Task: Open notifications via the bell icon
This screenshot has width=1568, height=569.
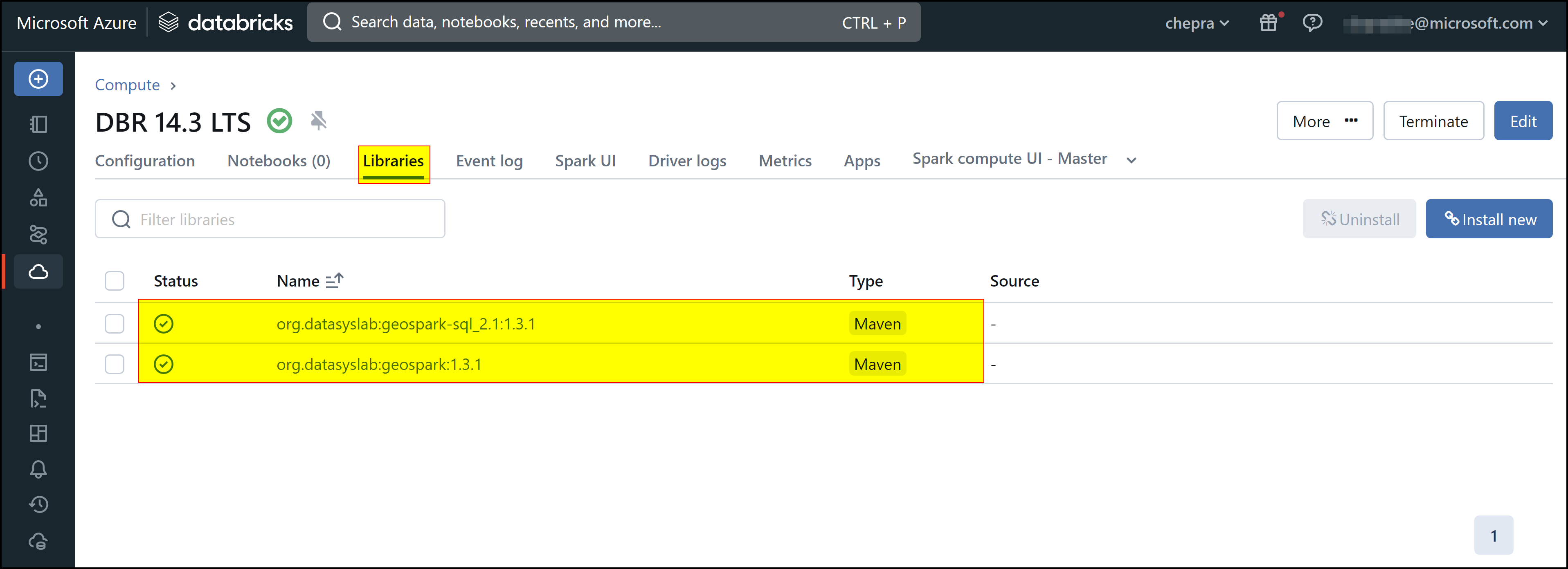Action: click(x=38, y=469)
